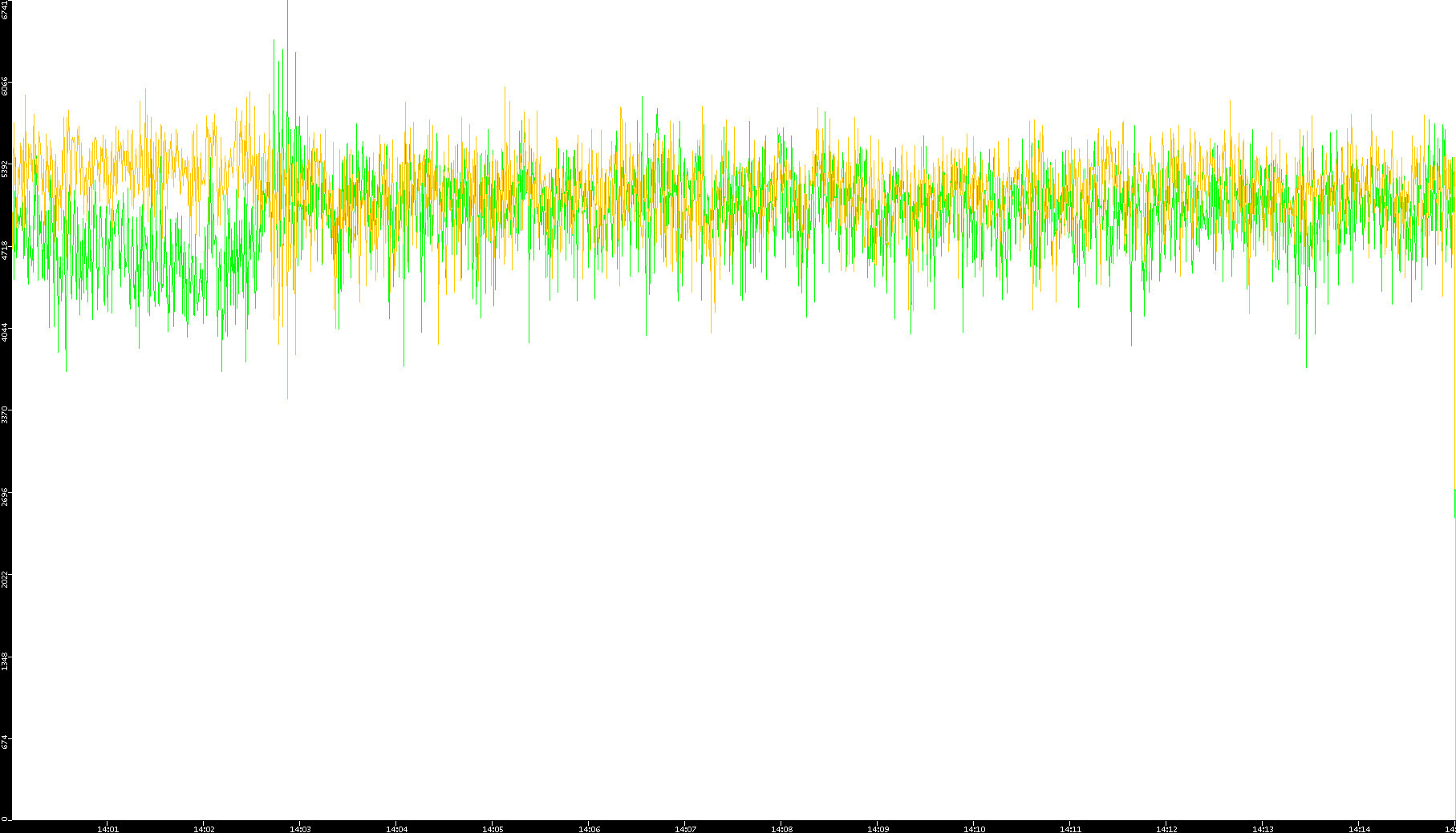This screenshot has height=833, width=1456.
Task: Click the 14:14 time axis label
Action: coord(1359,829)
